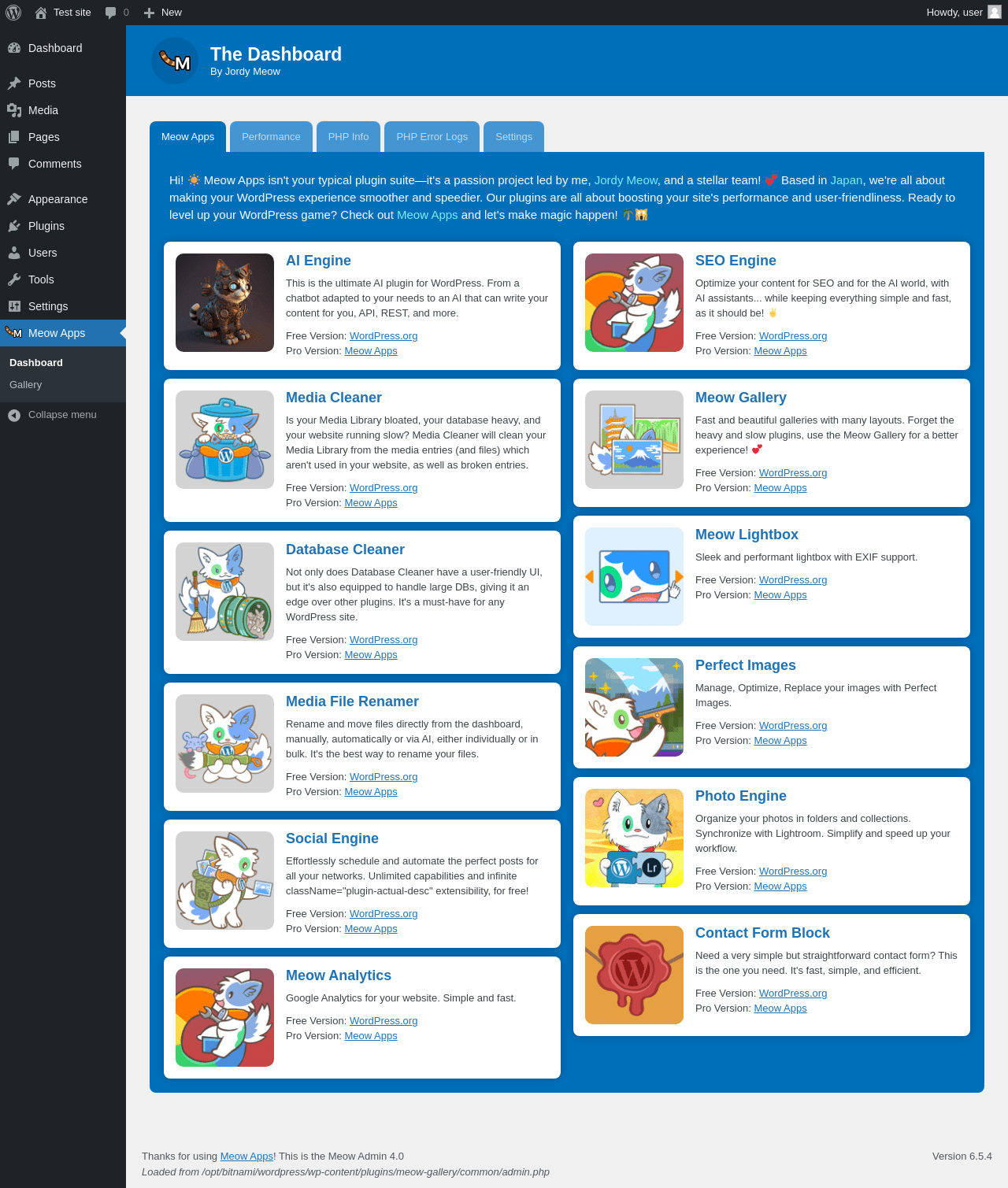Click the Posts pin icon
This screenshot has width=1008, height=1188.
point(14,83)
